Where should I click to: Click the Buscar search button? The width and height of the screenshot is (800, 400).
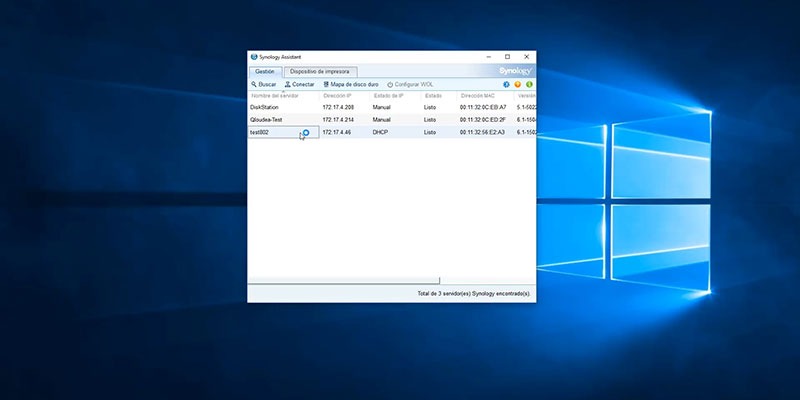coord(264,84)
